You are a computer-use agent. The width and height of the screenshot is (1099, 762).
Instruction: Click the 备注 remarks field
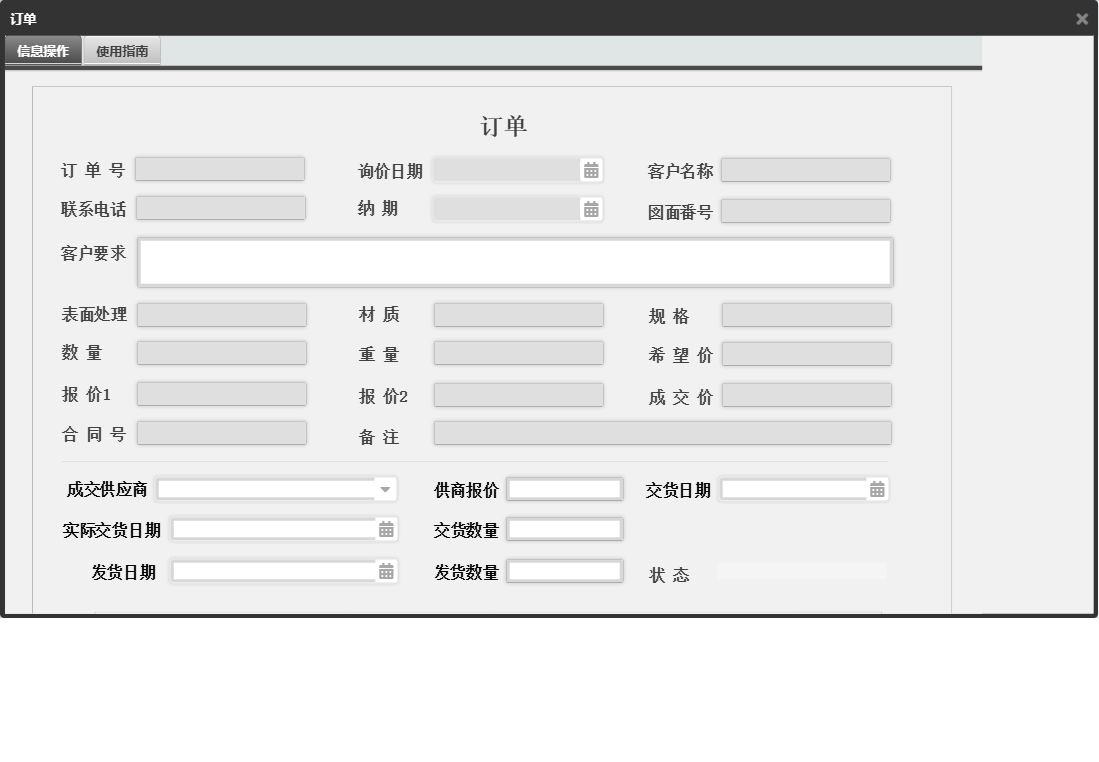click(x=660, y=433)
